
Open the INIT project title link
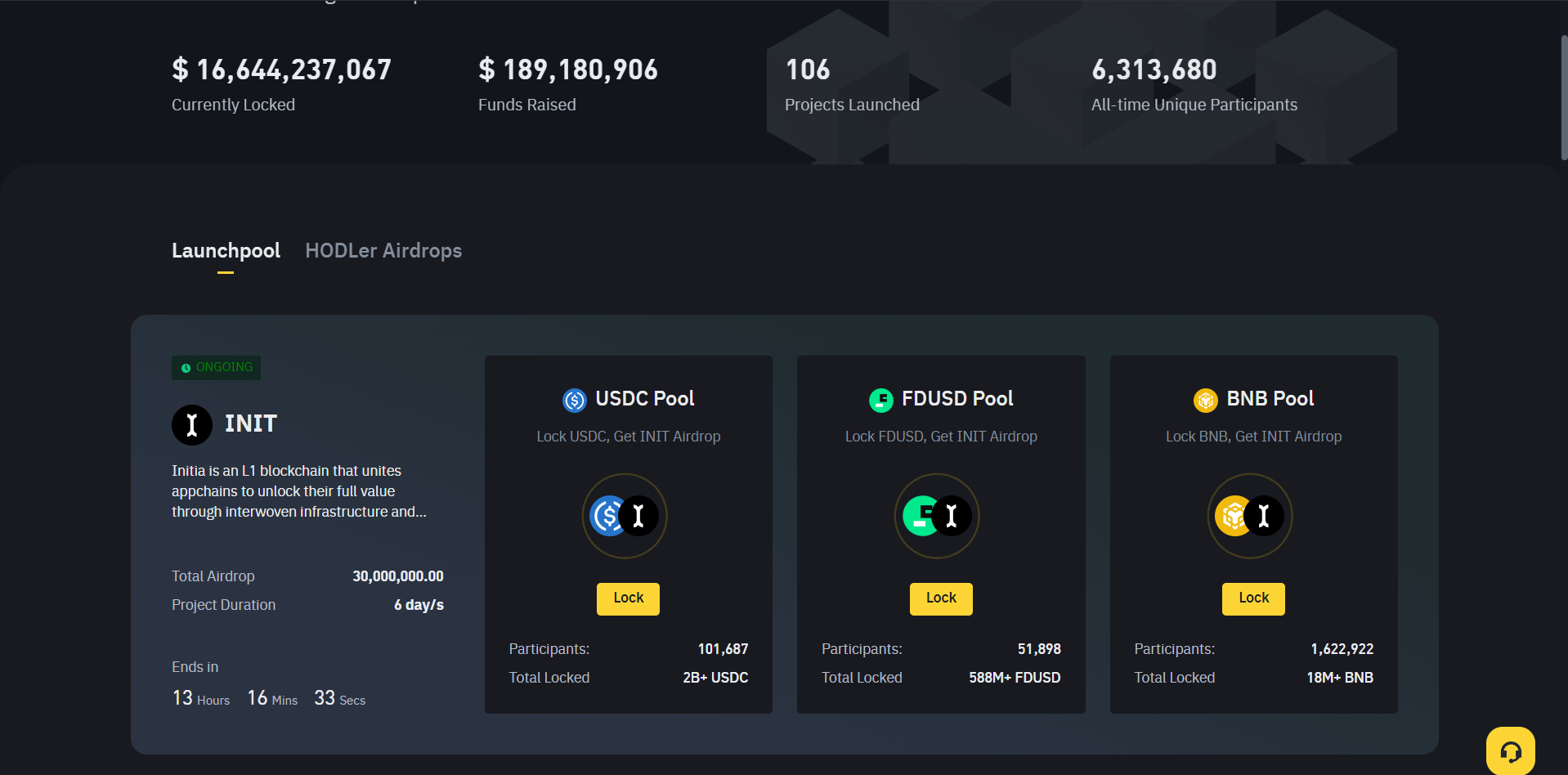click(251, 423)
